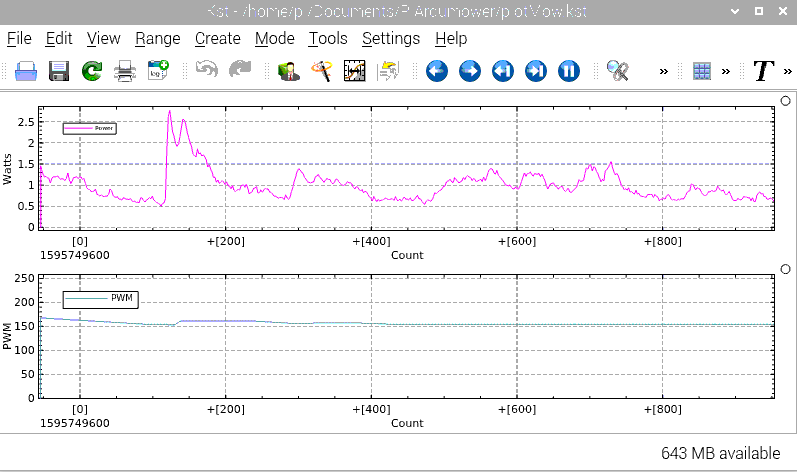Open the Edit menu

(59, 39)
